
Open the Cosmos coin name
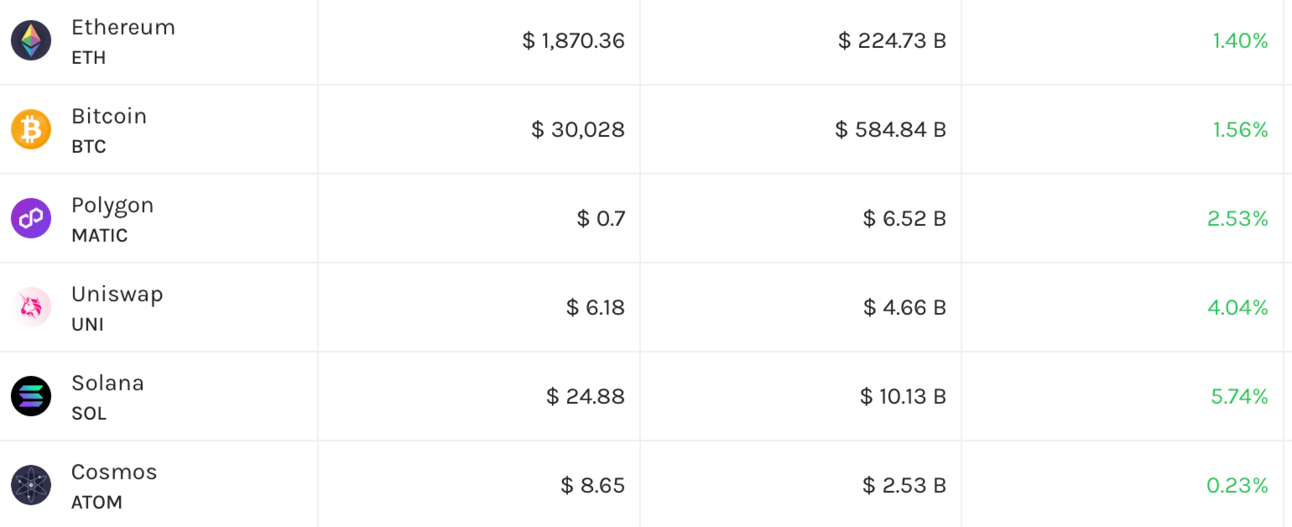click(114, 472)
